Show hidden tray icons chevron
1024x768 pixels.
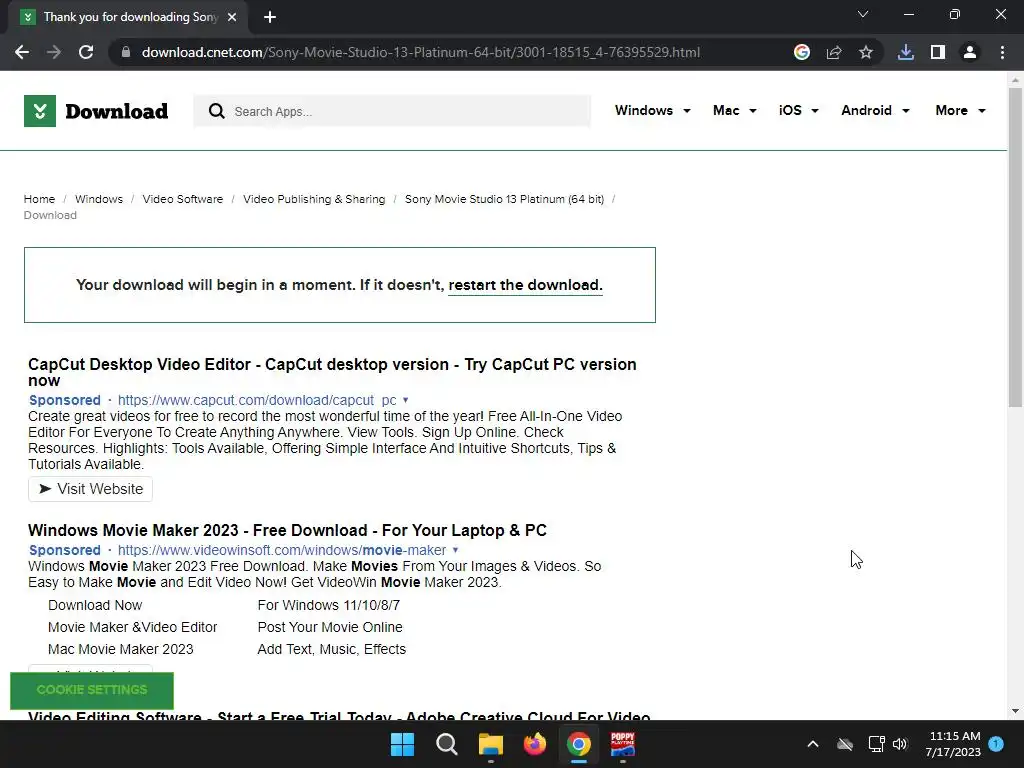tap(813, 744)
